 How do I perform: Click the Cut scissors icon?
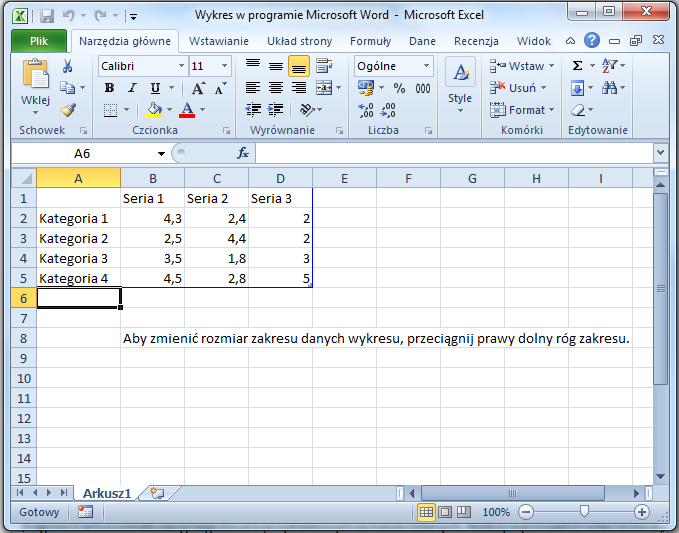pos(67,66)
